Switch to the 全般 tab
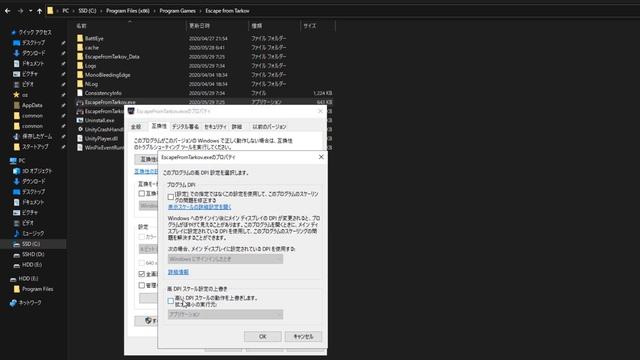This screenshot has height=360, width=640. tap(136, 127)
